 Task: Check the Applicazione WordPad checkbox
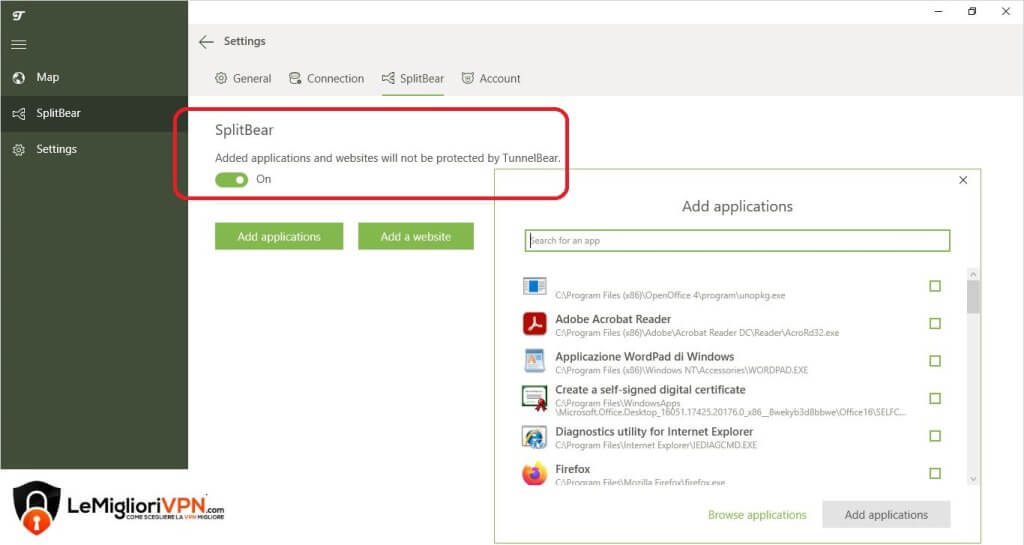935,361
